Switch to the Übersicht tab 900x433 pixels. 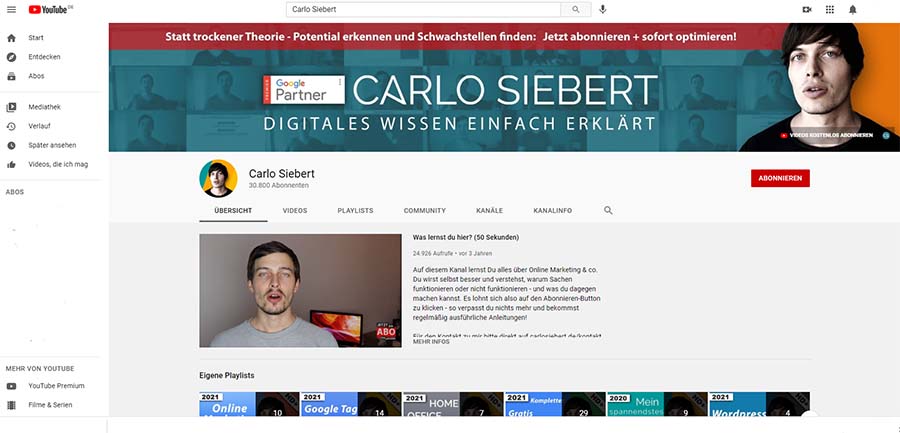pos(233,211)
